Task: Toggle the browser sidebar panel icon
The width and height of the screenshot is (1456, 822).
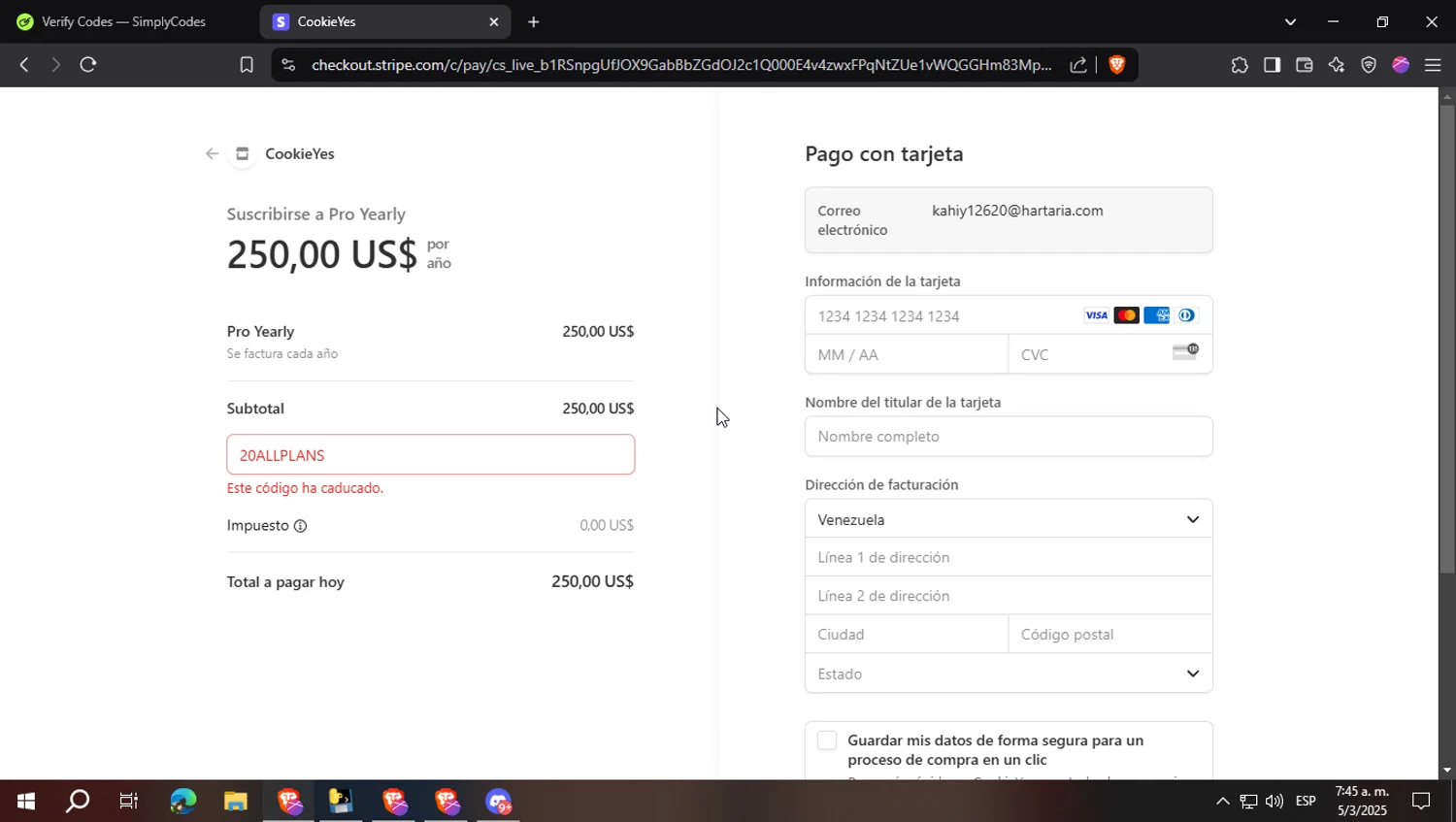Action: 1272,65
